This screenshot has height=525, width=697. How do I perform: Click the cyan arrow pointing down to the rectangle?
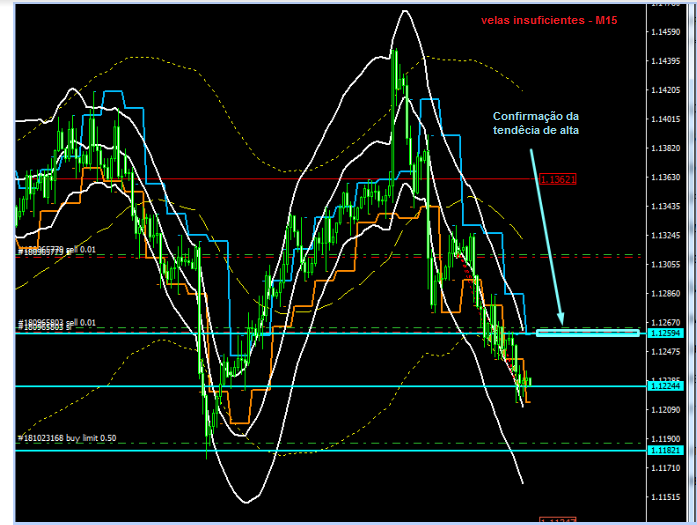(545, 230)
